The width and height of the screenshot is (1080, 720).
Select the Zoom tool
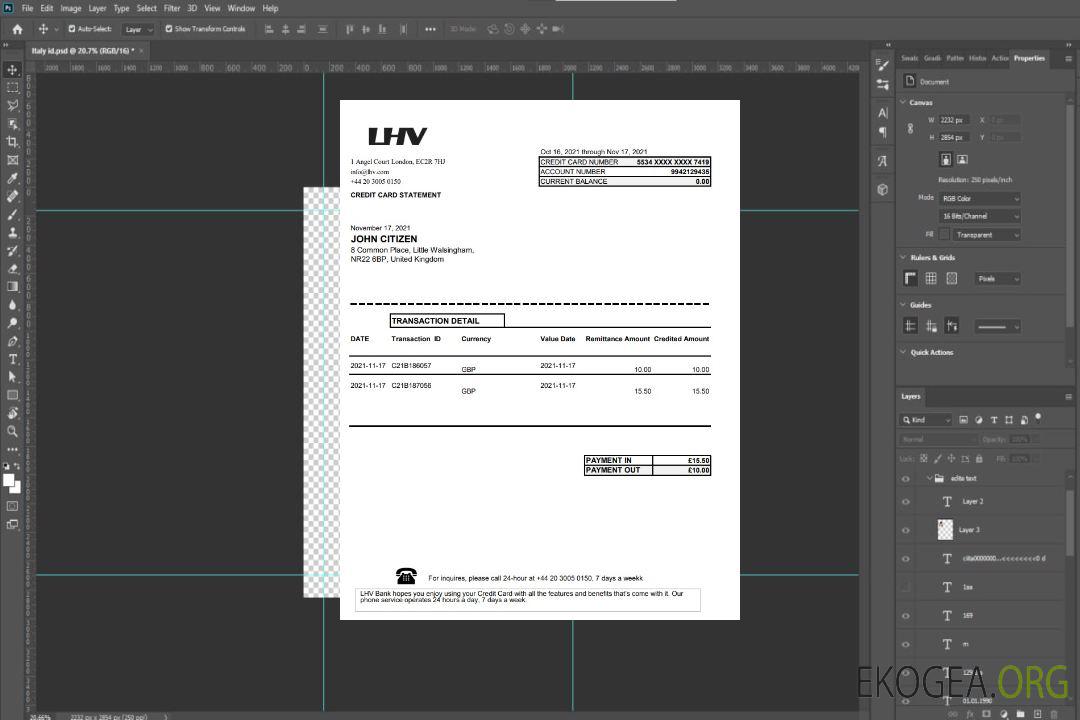pyautogui.click(x=12, y=431)
